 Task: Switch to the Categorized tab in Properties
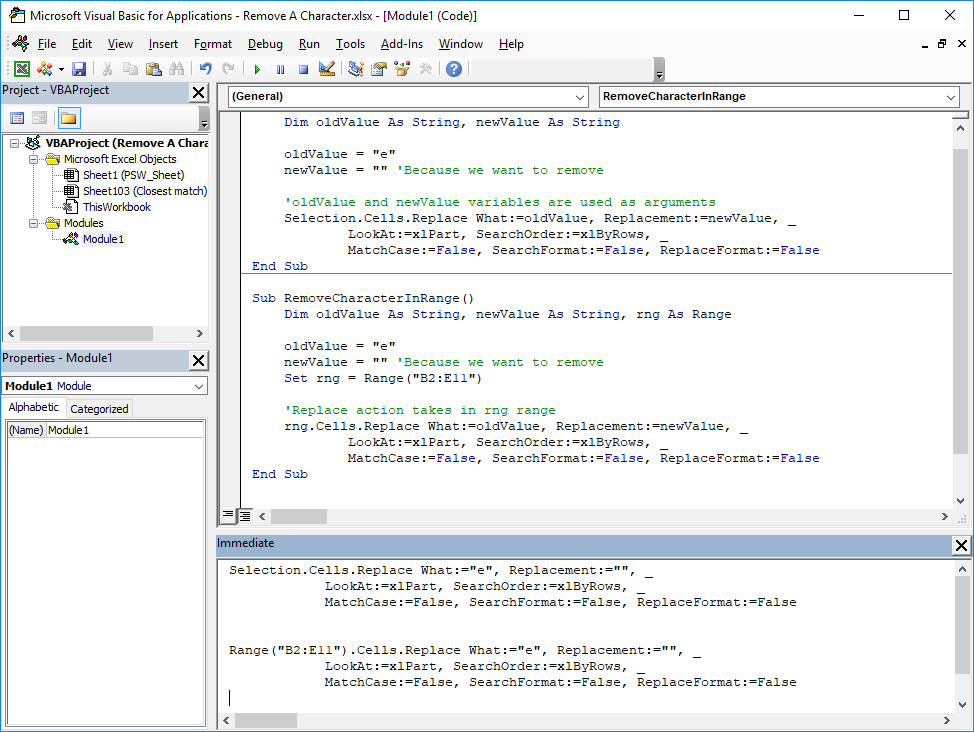tap(99, 408)
